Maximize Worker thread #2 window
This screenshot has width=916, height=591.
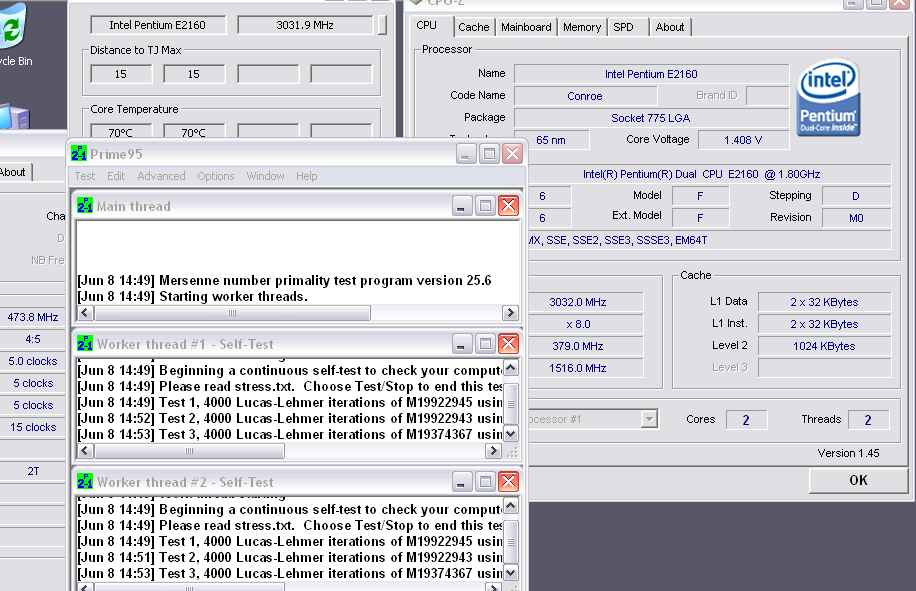click(485, 482)
